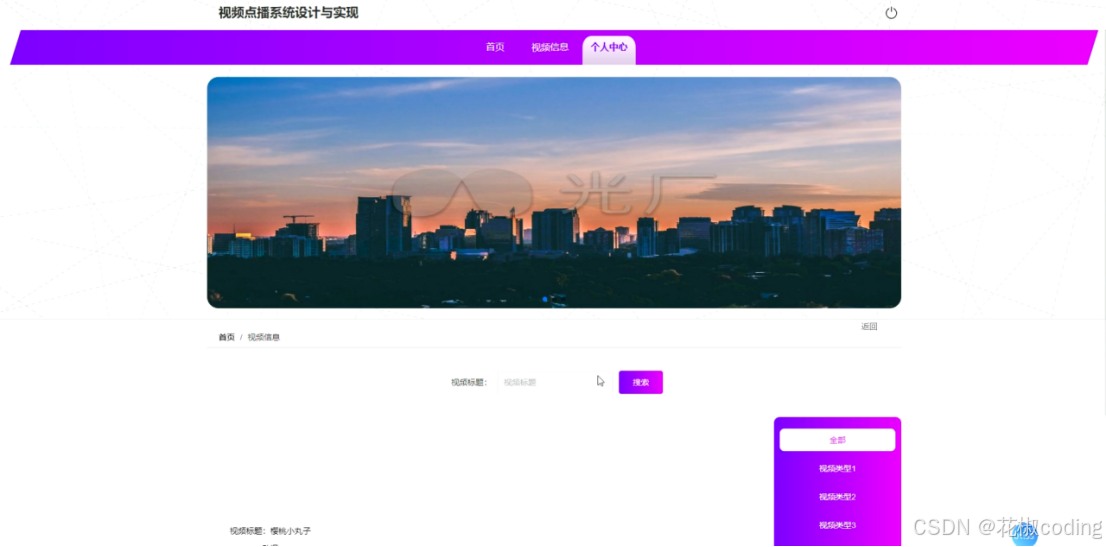Click the city skyline banner image
Screen dimensions: 1106x547
[x=554, y=192]
